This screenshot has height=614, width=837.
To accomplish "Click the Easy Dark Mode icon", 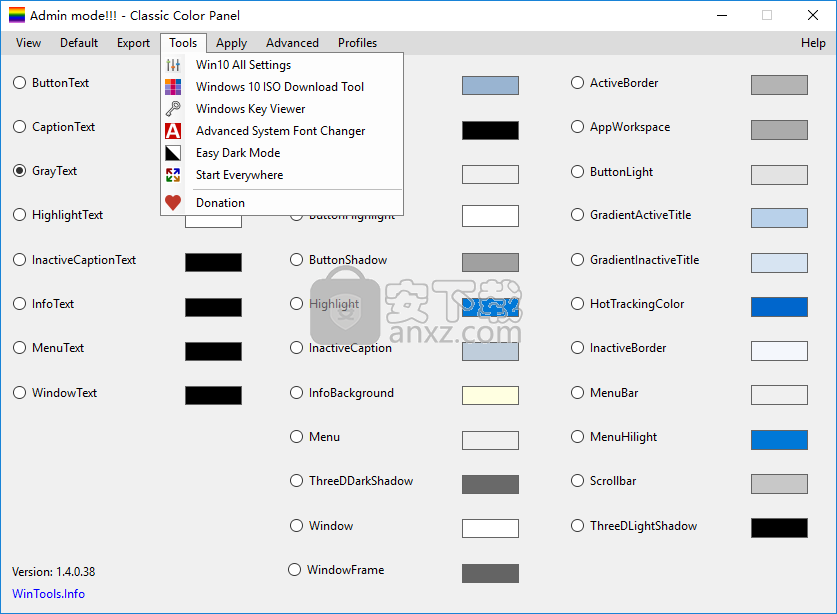I will (x=173, y=153).
